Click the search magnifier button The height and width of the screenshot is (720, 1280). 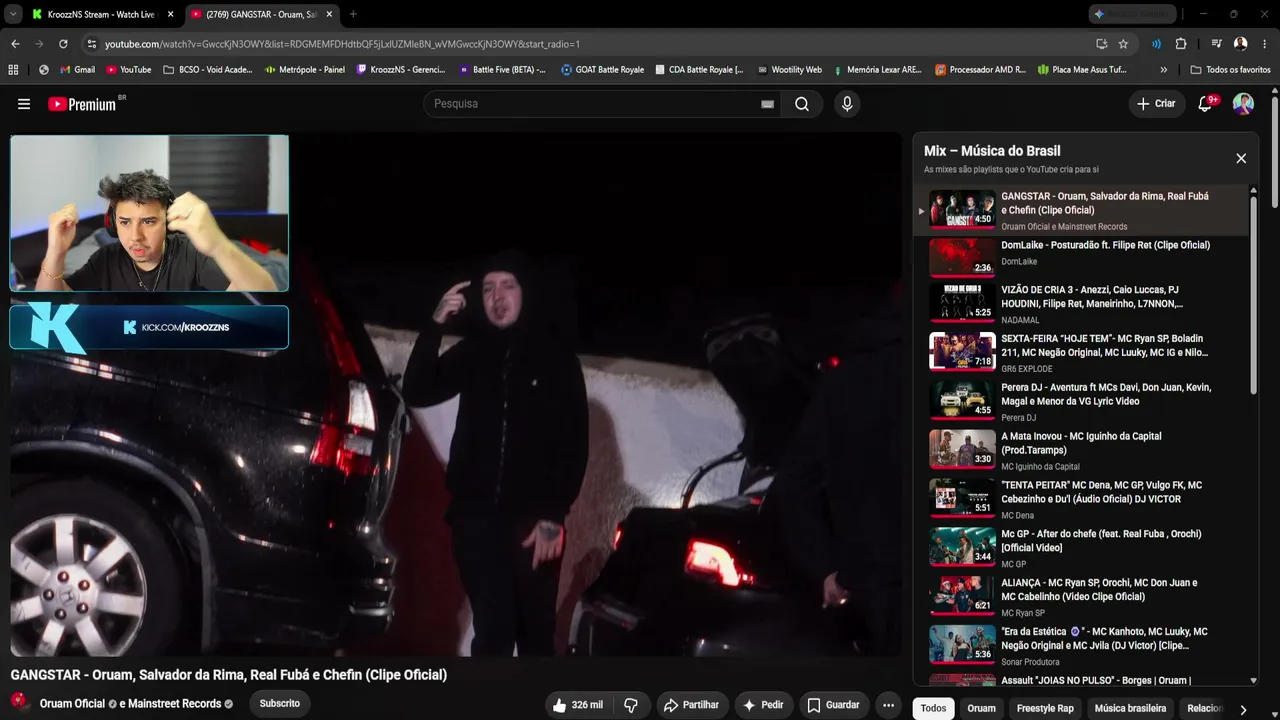[x=802, y=104]
